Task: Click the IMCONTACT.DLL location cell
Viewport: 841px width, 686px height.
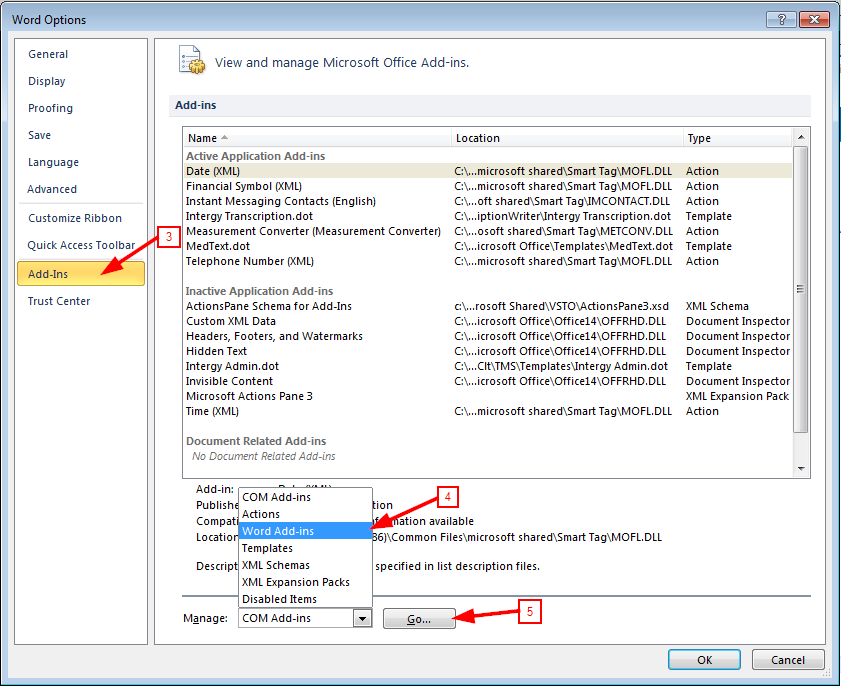Action: (562, 201)
